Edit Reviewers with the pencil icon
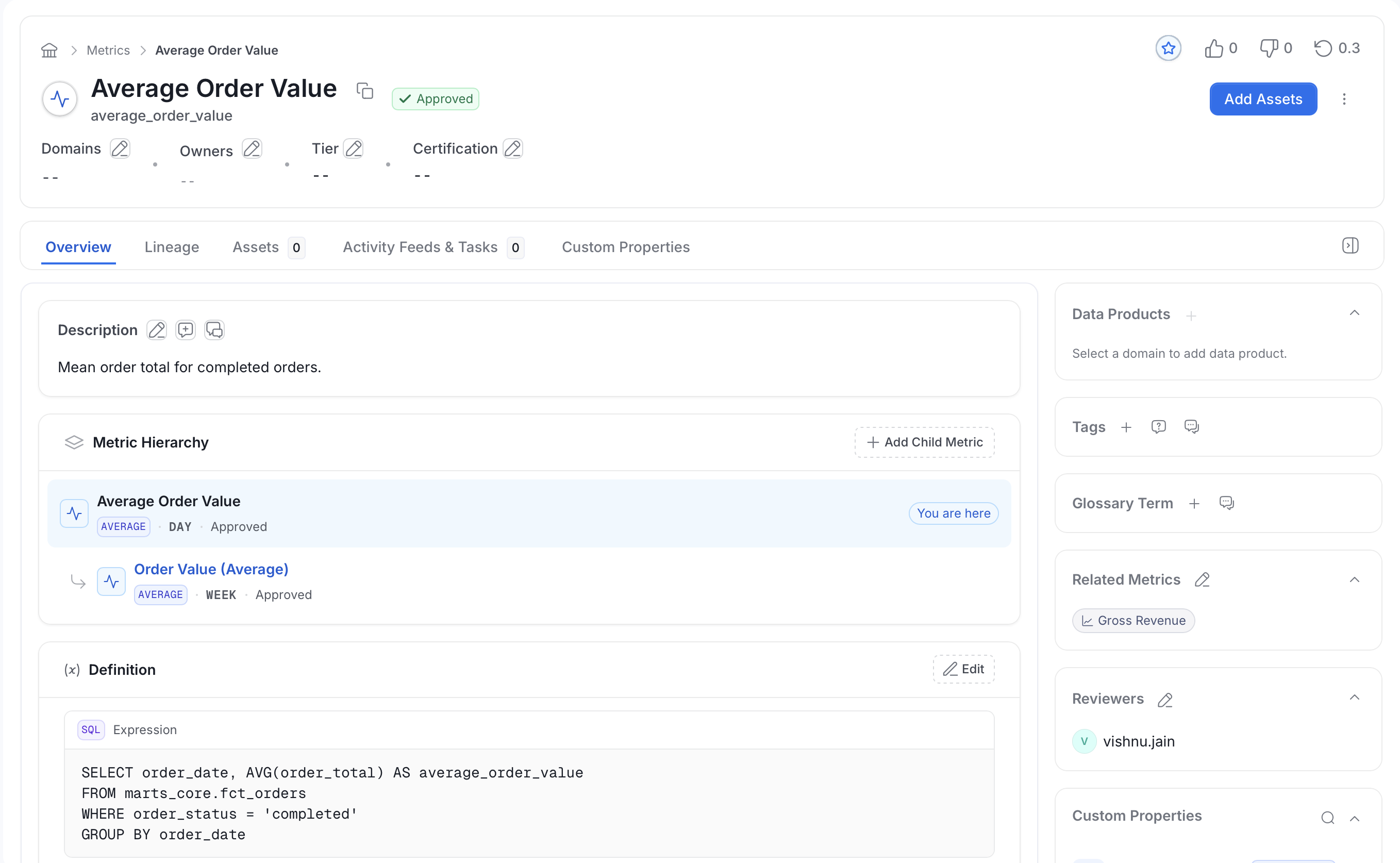Screen dimensions: 1400x863 (x=1165, y=699)
